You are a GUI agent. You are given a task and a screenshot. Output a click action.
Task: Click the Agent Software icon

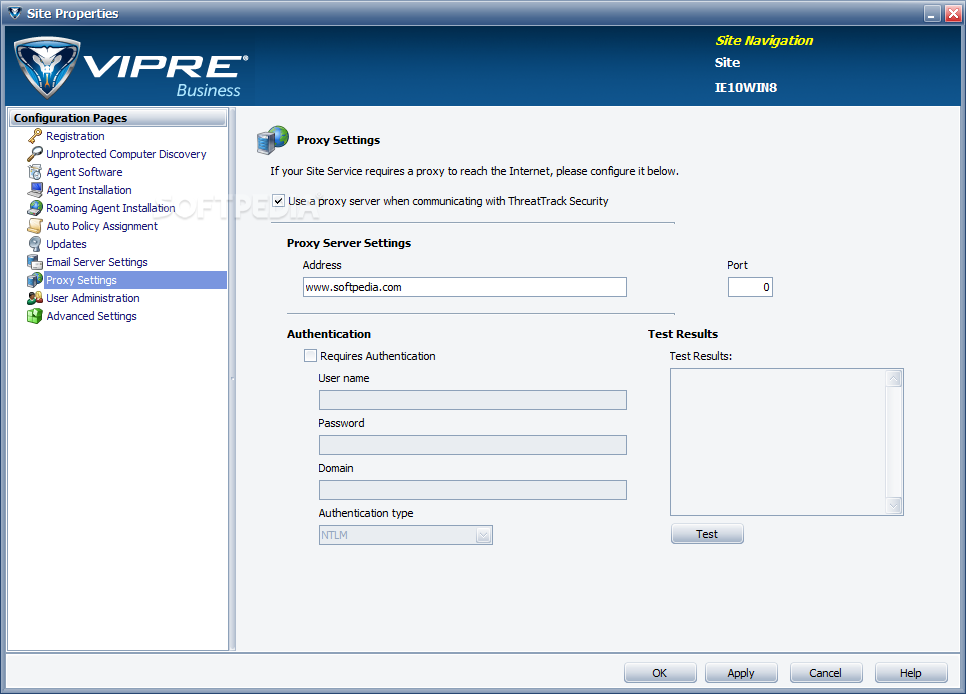pos(35,172)
